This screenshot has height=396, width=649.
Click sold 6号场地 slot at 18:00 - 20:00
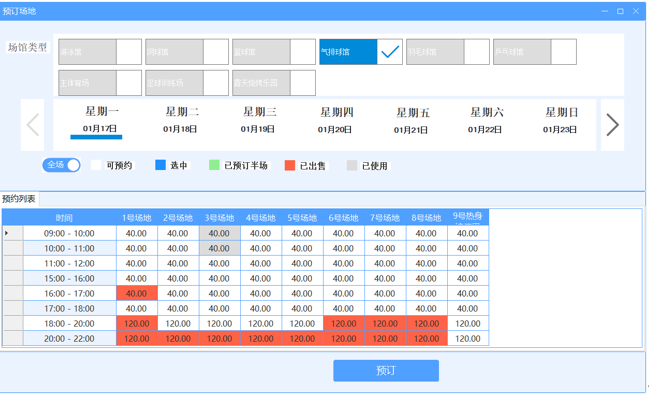coord(344,324)
